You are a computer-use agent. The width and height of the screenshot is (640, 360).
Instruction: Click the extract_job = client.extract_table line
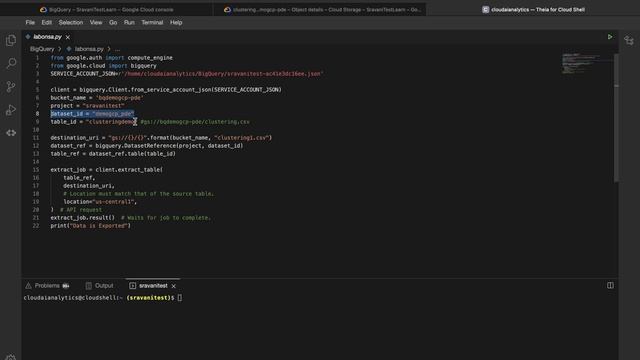click(x=107, y=170)
